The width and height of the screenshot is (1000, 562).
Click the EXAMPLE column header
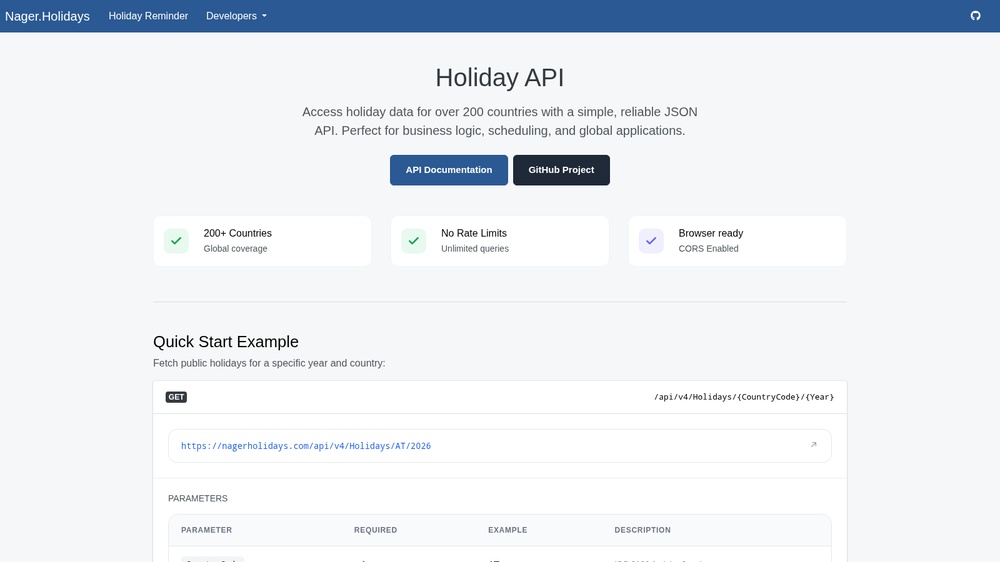click(508, 530)
